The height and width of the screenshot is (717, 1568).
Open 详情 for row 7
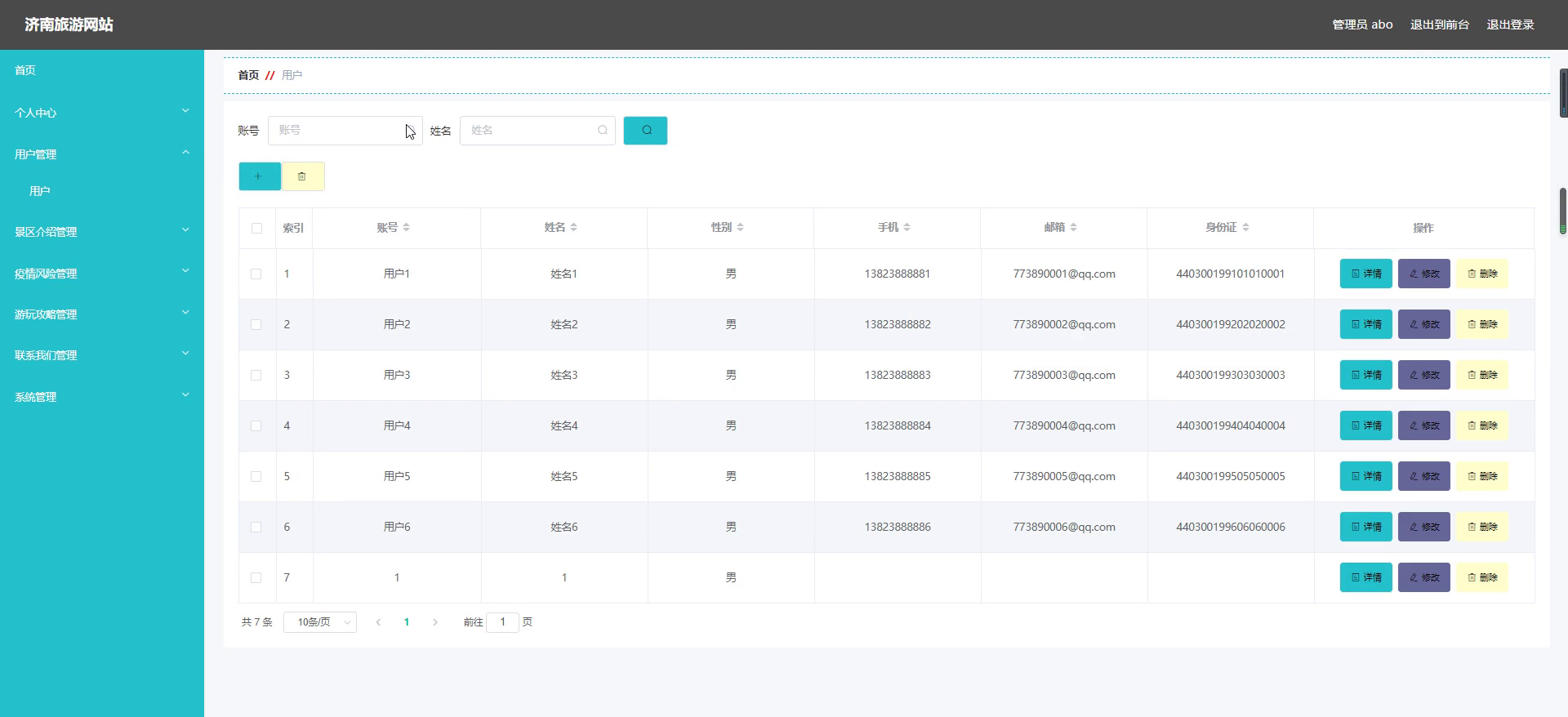coord(1366,577)
